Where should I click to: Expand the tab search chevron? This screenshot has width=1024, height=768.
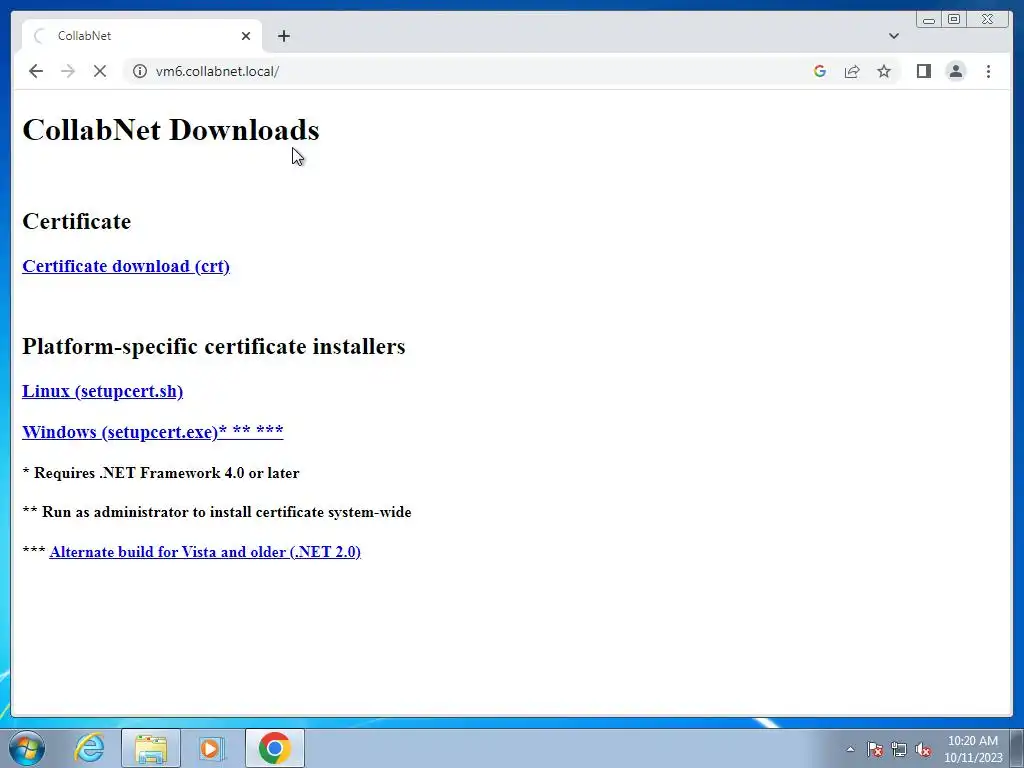pos(894,36)
